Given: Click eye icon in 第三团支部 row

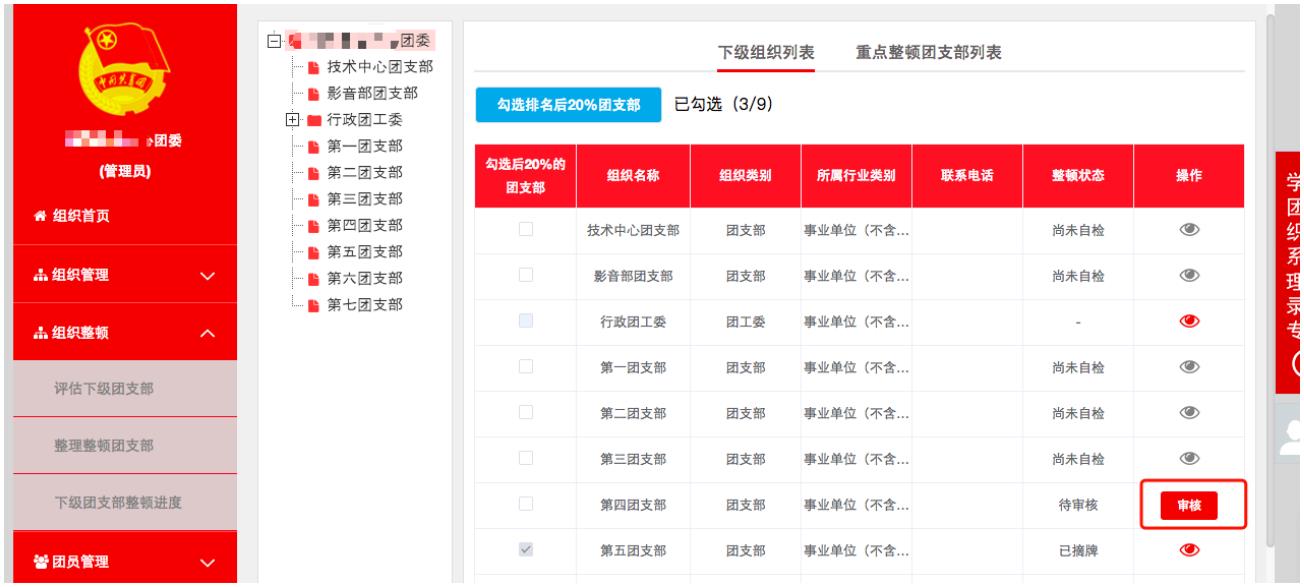Looking at the screenshot, I should pos(1189,458).
